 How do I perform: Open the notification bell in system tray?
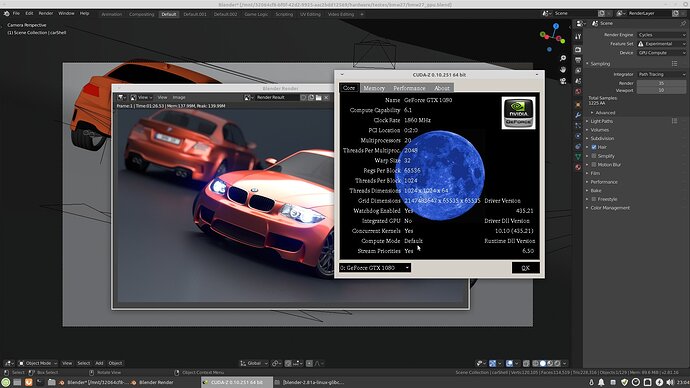click(x=601, y=382)
